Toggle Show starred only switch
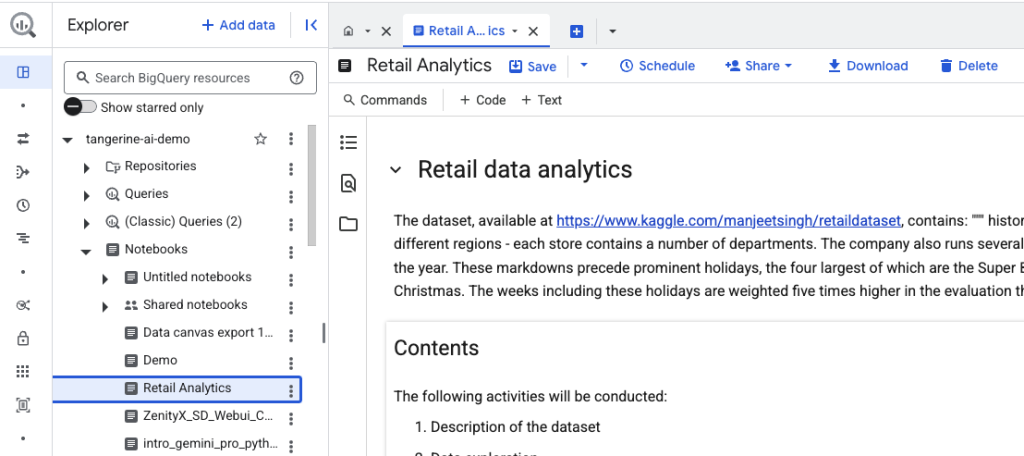The image size is (1024, 456). (x=80, y=106)
